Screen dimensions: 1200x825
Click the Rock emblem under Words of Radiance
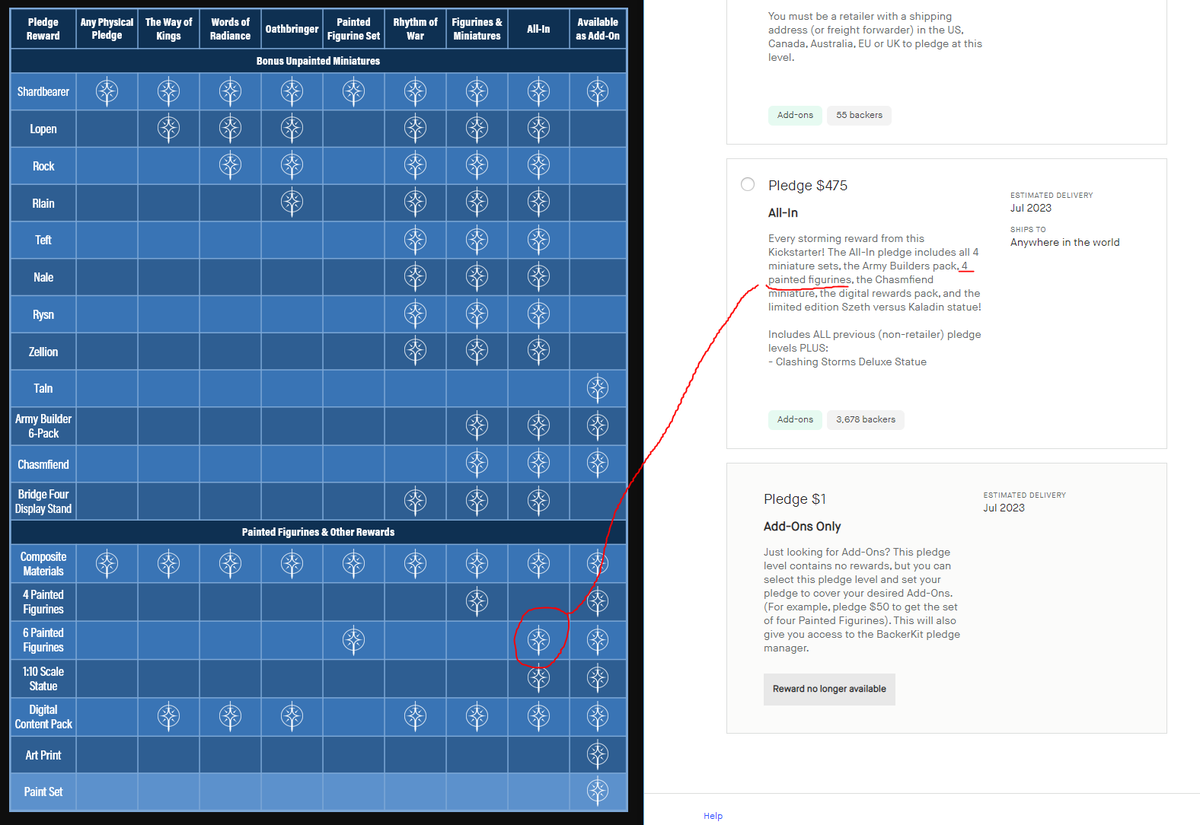pyautogui.click(x=230, y=165)
